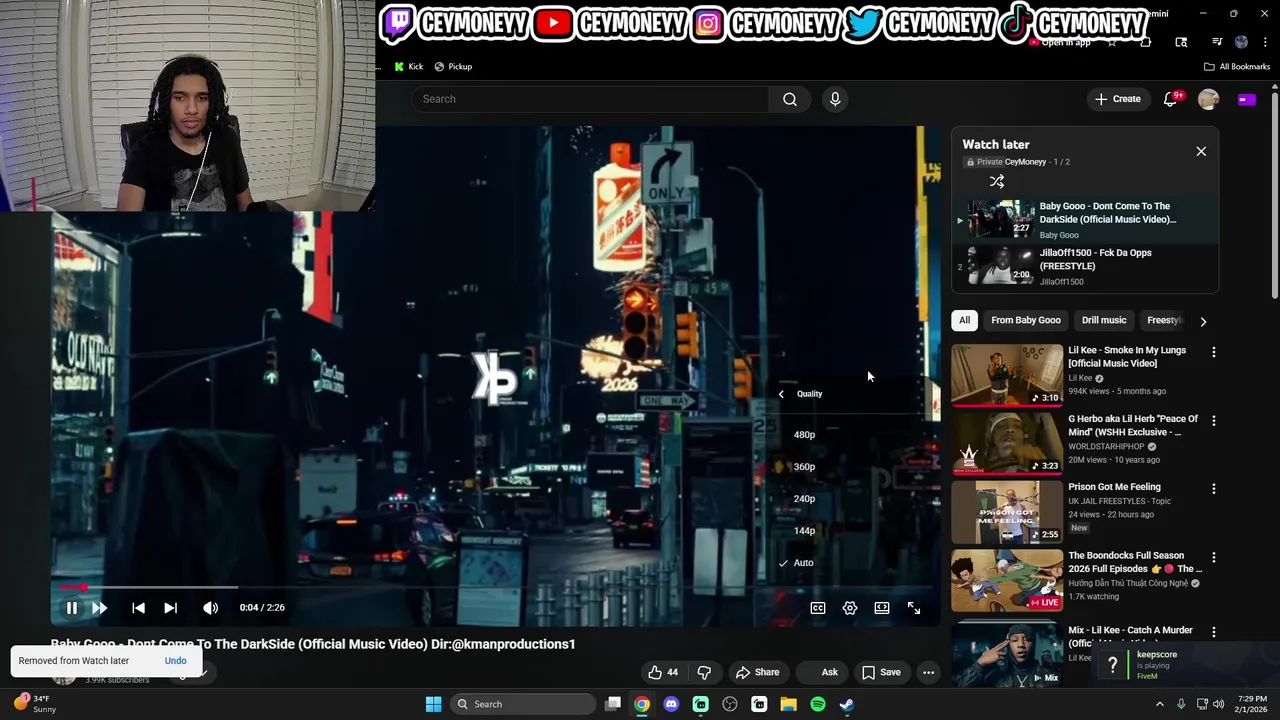Image resolution: width=1280 pixels, height=720 pixels.
Task: Open options for Lil Kee Smoke In My Lungs
Action: [x=1214, y=352]
